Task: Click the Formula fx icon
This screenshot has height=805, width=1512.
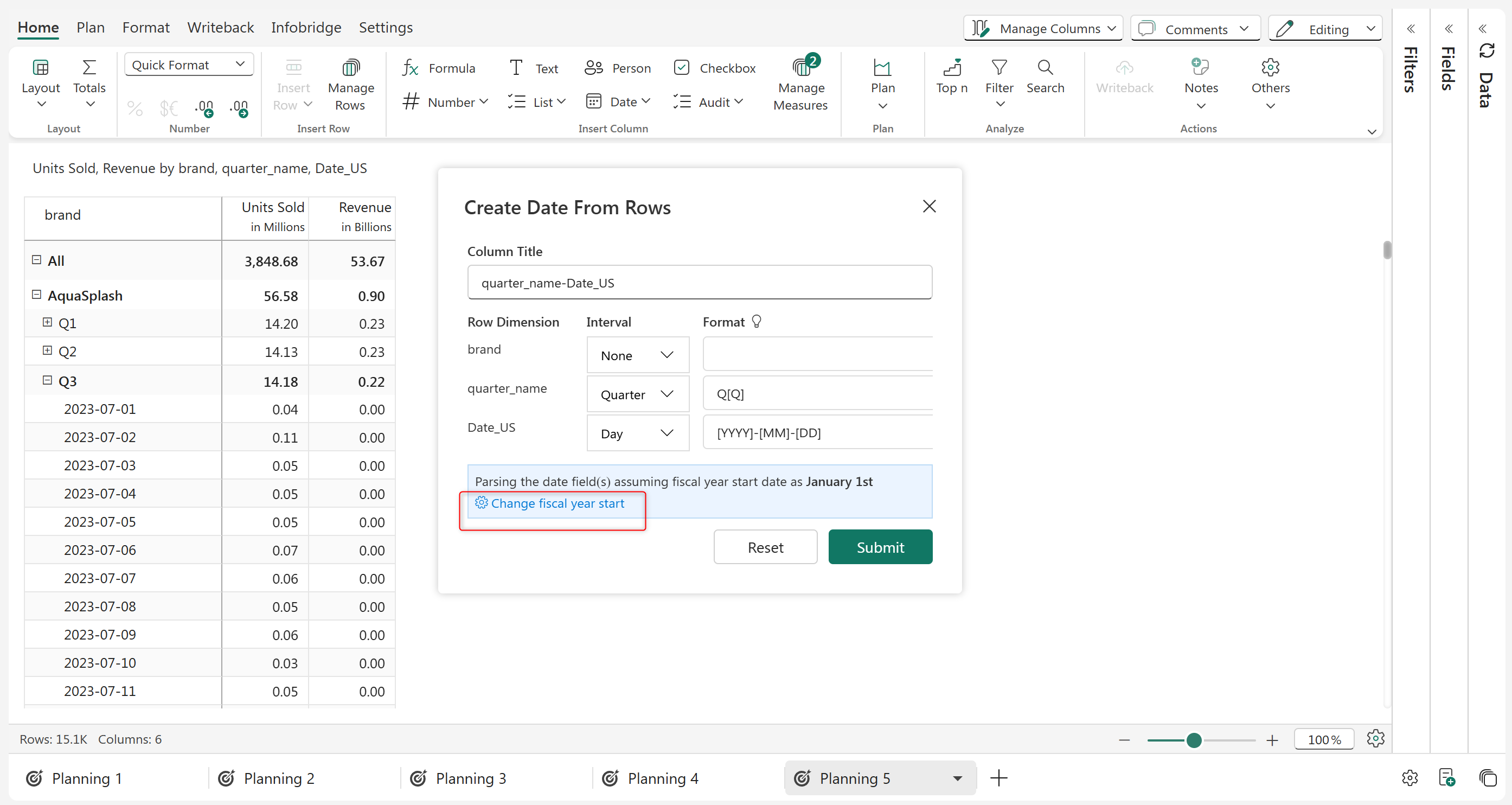Action: coord(409,68)
